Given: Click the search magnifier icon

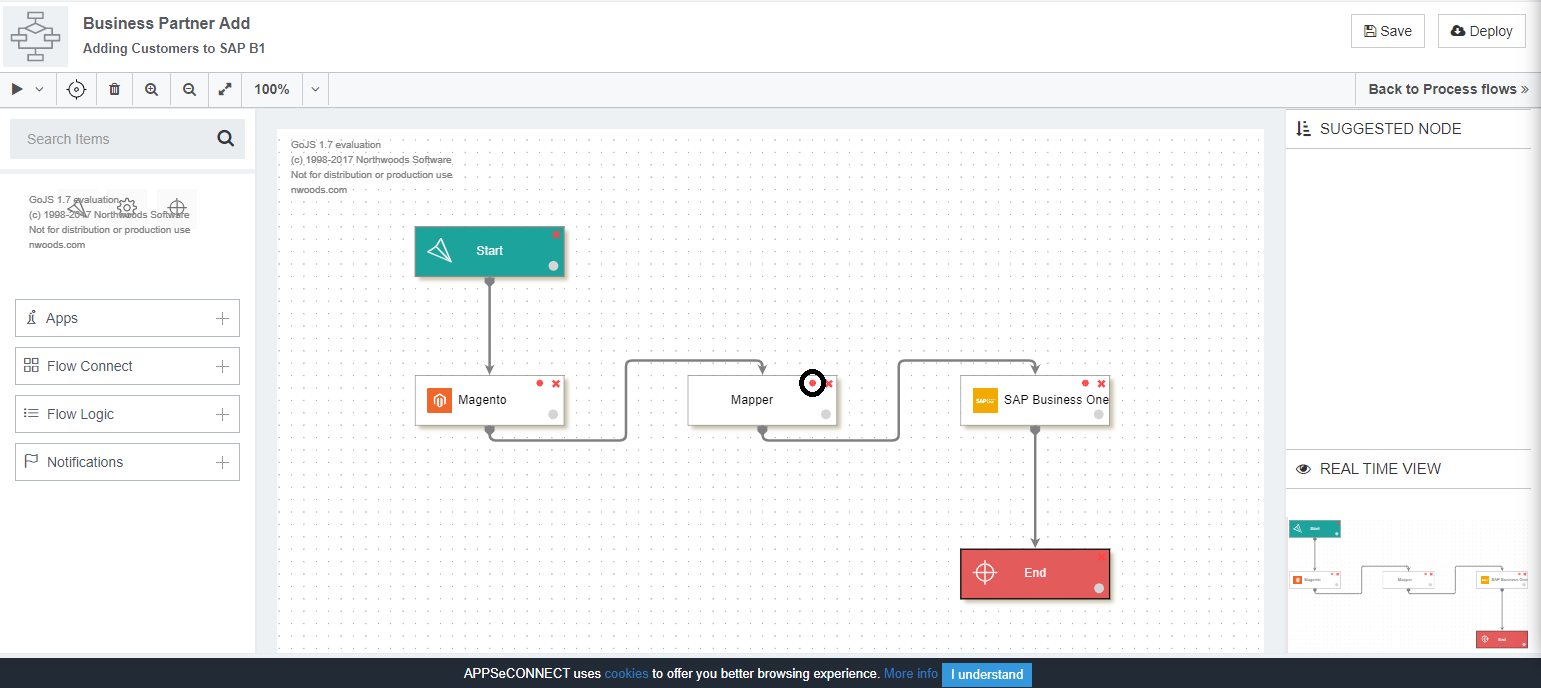Looking at the screenshot, I should tap(226, 139).
